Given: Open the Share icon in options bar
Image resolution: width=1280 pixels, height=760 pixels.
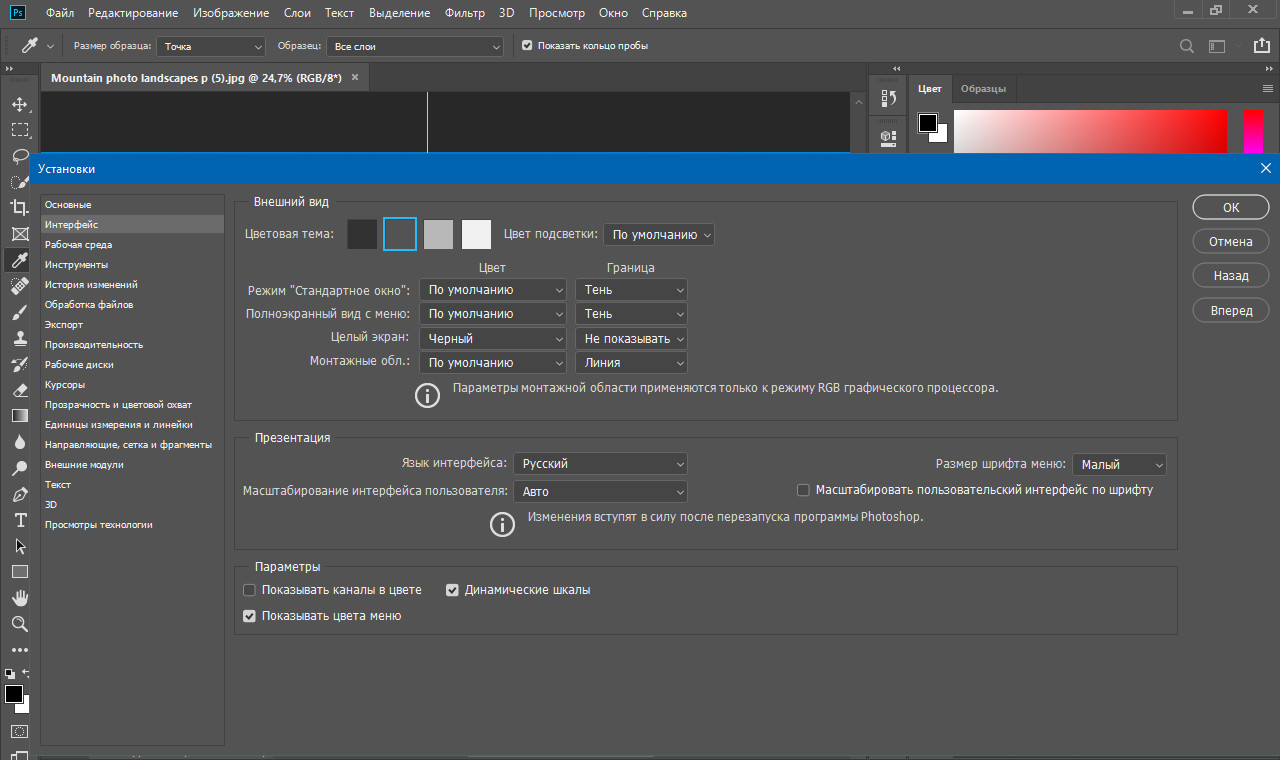Looking at the screenshot, I should (x=1263, y=46).
